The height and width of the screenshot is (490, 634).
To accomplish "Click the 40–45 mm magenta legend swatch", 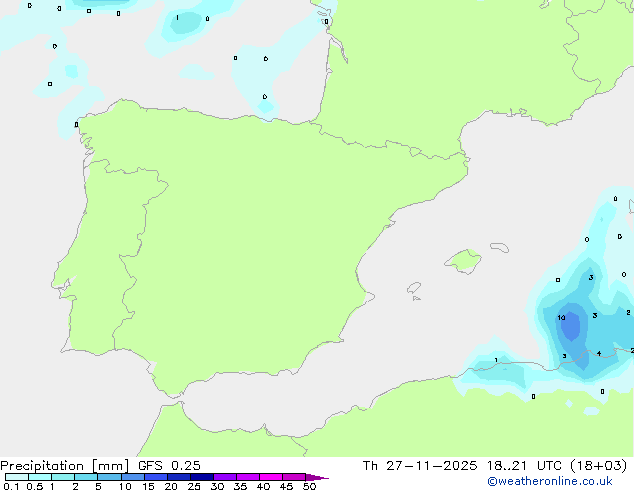I will pos(271,477).
